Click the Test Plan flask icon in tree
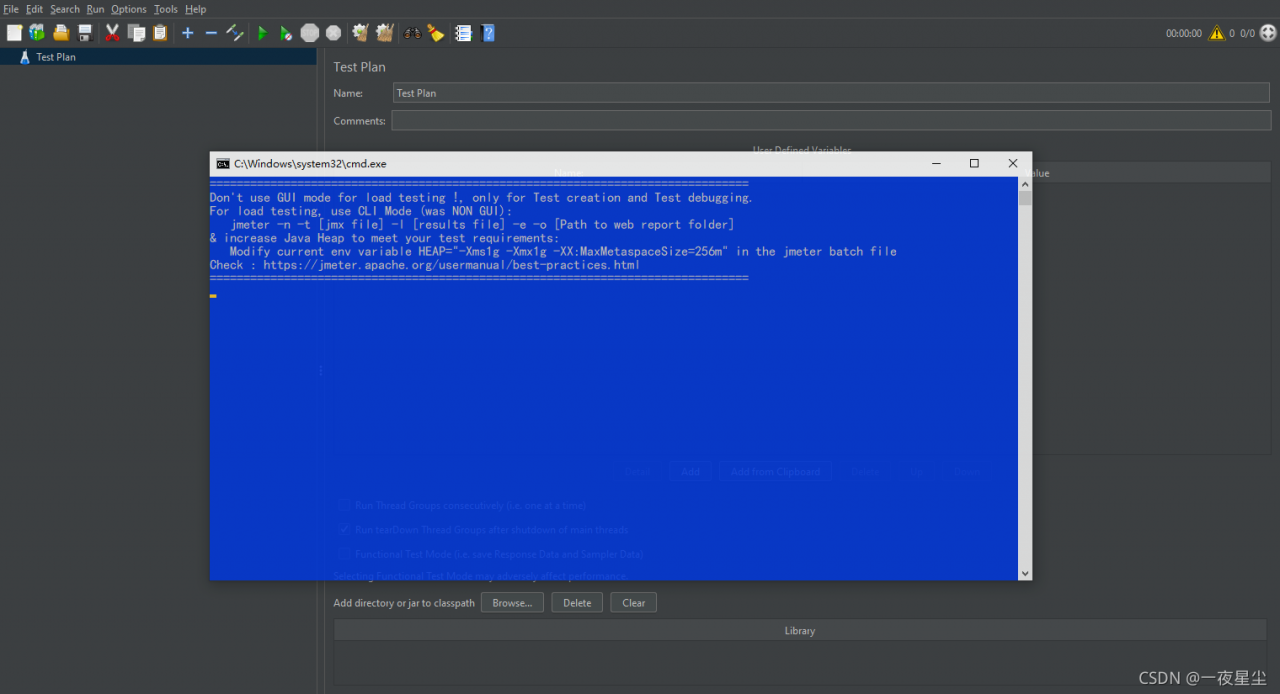 [25, 57]
